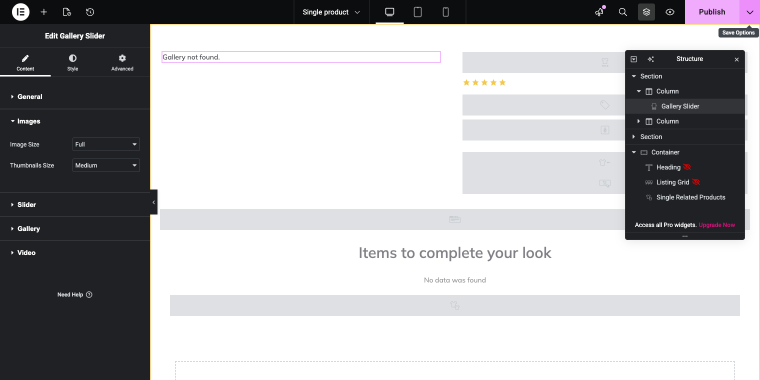Click the Listing Grid icon in Structure
Viewport: 760px width, 380px height.
click(x=649, y=183)
